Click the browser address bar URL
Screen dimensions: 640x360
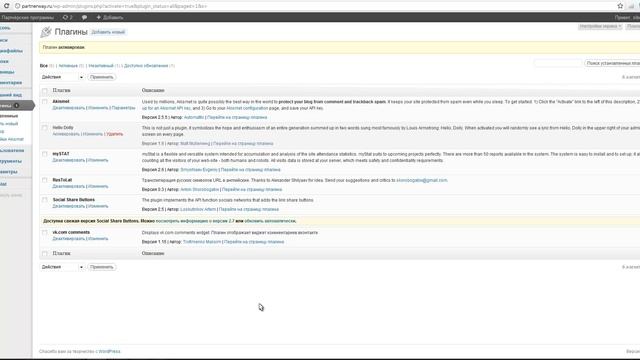(x=114, y=6)
